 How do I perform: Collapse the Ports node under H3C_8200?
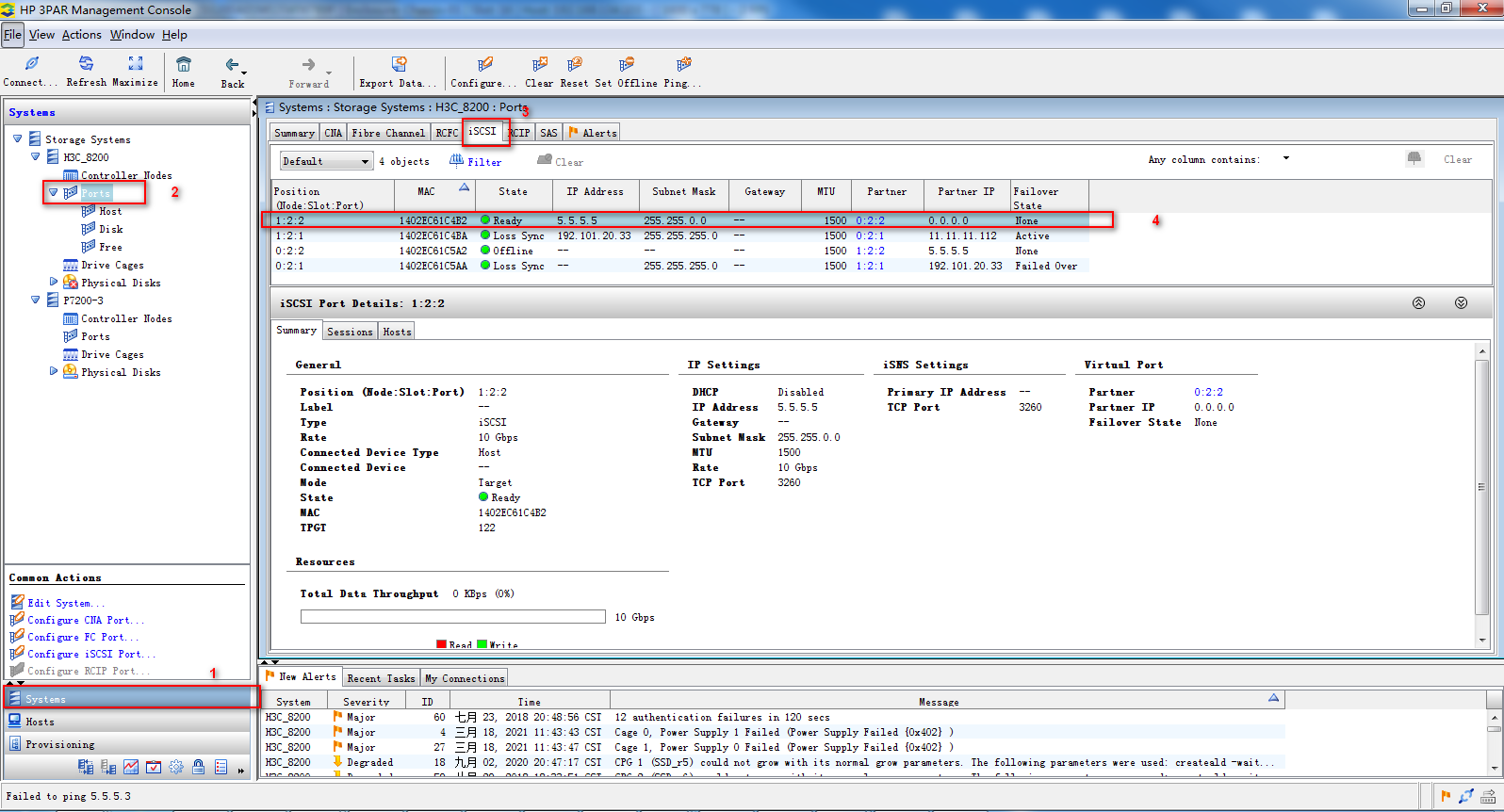pos(54,192)
